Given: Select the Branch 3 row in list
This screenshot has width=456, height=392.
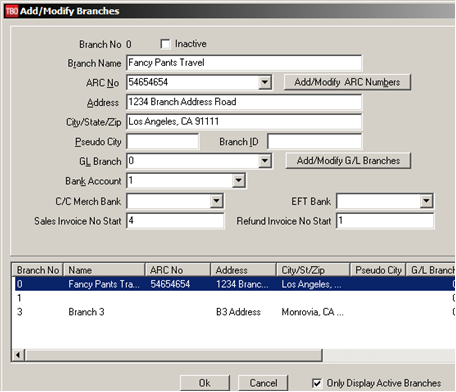Looking at the screenshot, I should tap(234, 312).
